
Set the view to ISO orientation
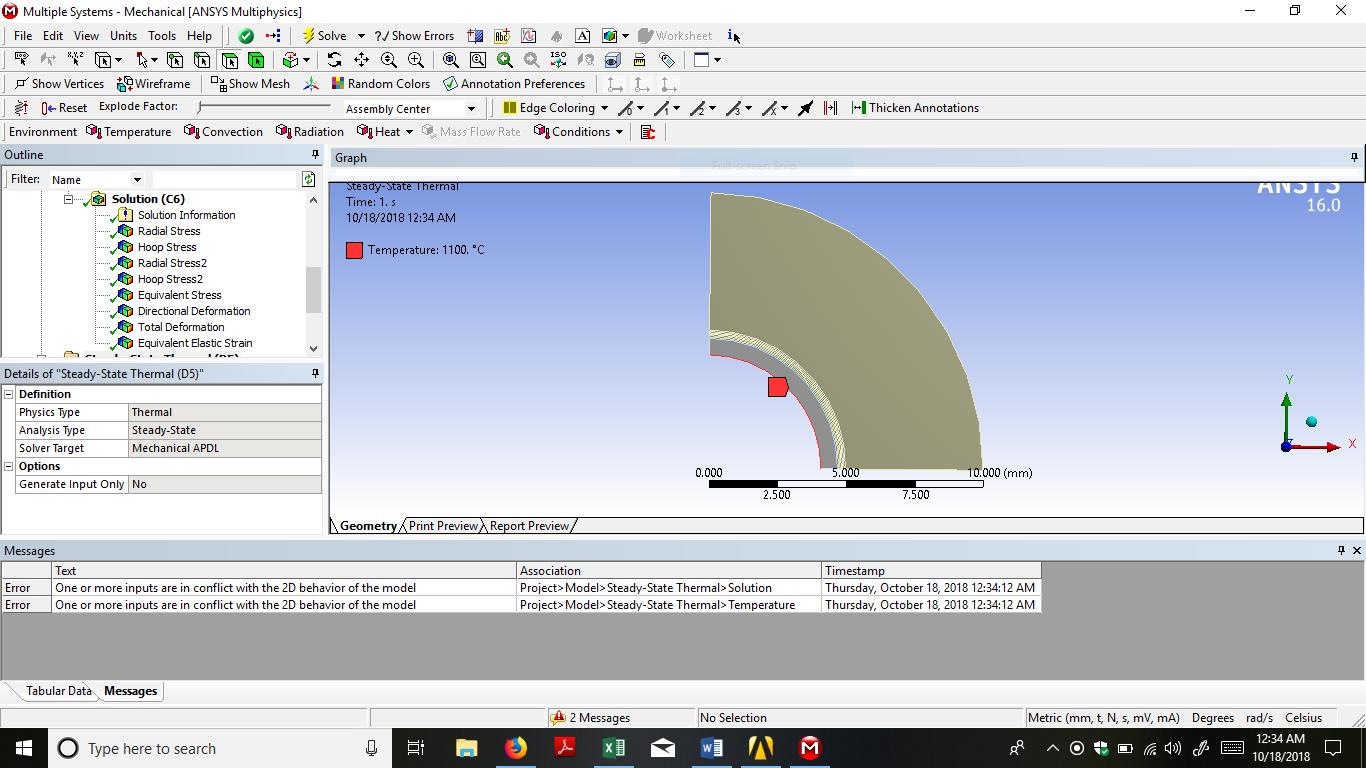click(558, 60)
